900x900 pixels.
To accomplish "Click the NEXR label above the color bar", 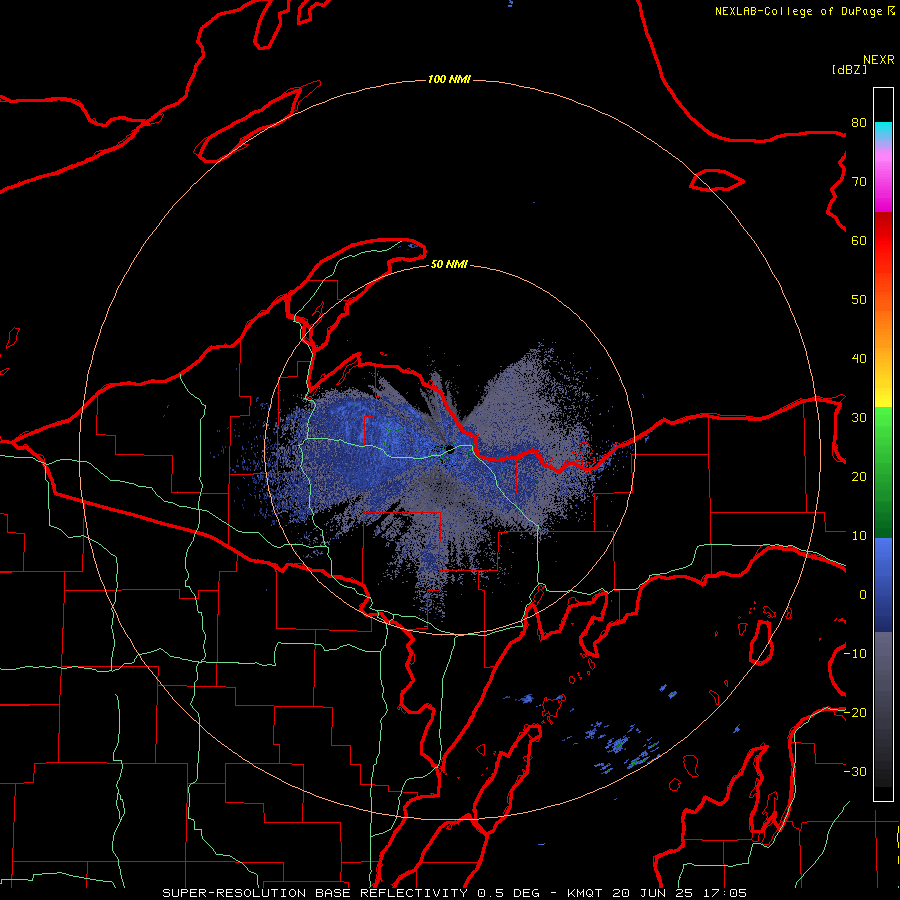I will click(x=879, y=60).
